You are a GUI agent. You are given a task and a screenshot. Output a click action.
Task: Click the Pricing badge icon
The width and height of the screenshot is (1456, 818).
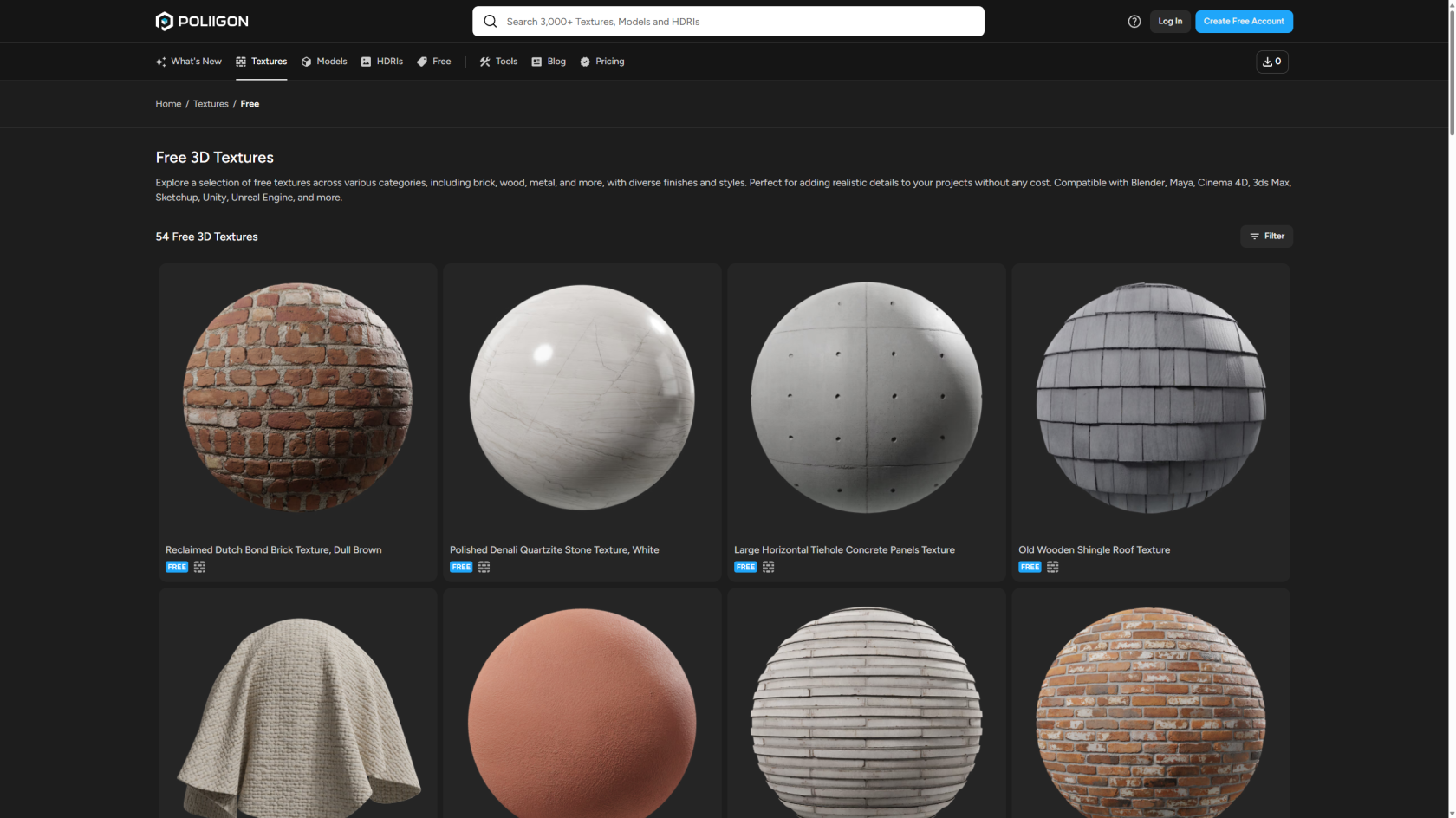[x=585, y=62]
